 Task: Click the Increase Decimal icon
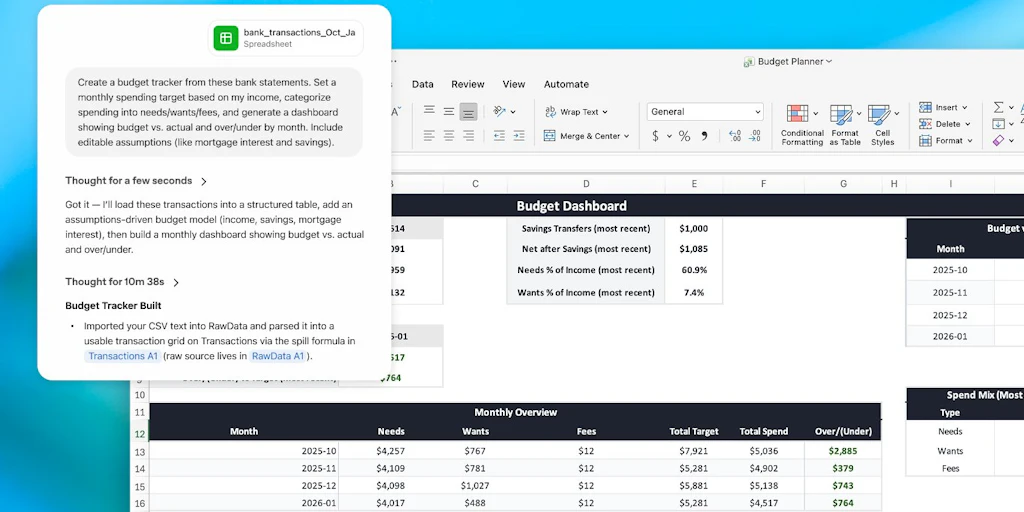tap(734, 136)
